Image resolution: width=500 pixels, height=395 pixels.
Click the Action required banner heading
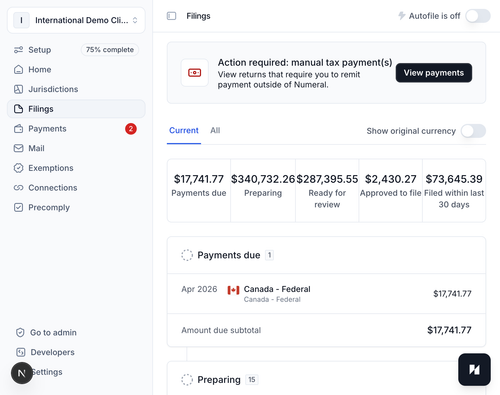click(x=305, y=63)
